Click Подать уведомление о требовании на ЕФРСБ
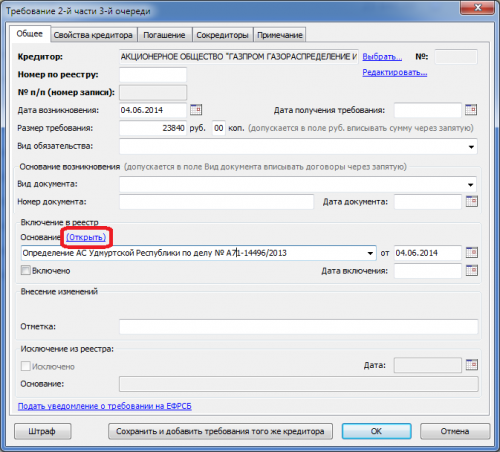The width and height of the screenshot is (500, 452). click(105, 406)
